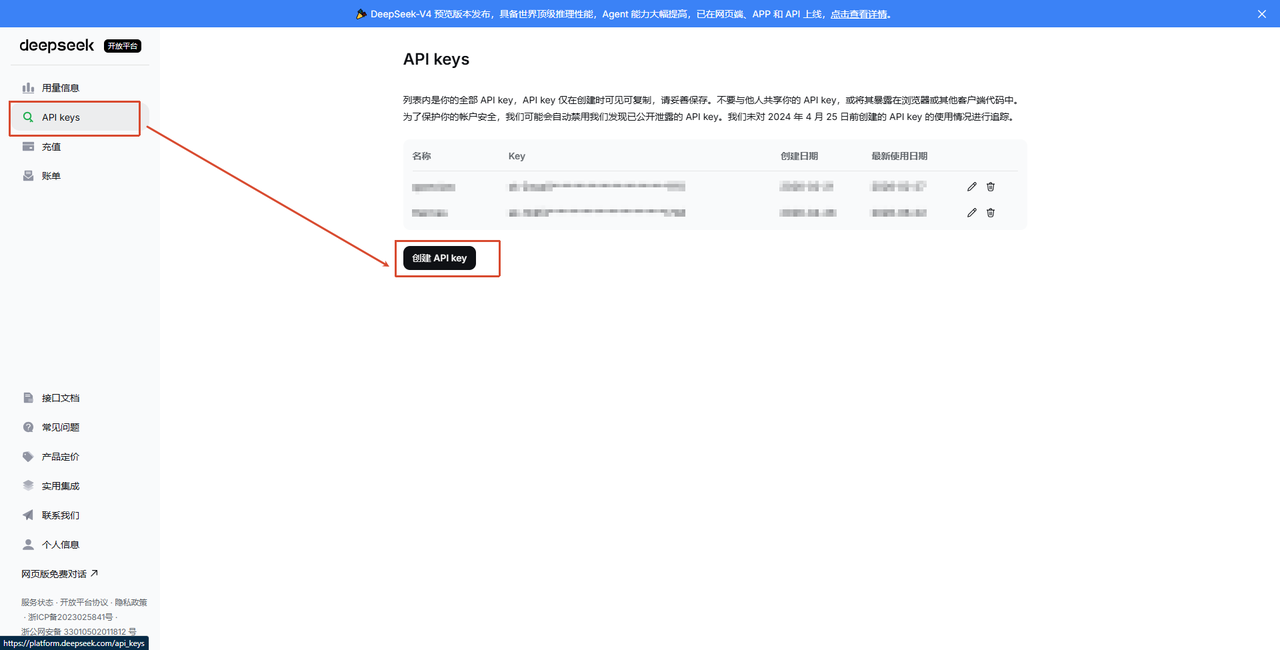Click the 名称 column header
Image resolution: width=1280 pixels, height=650 pixels.
click(x=422, y=156)
